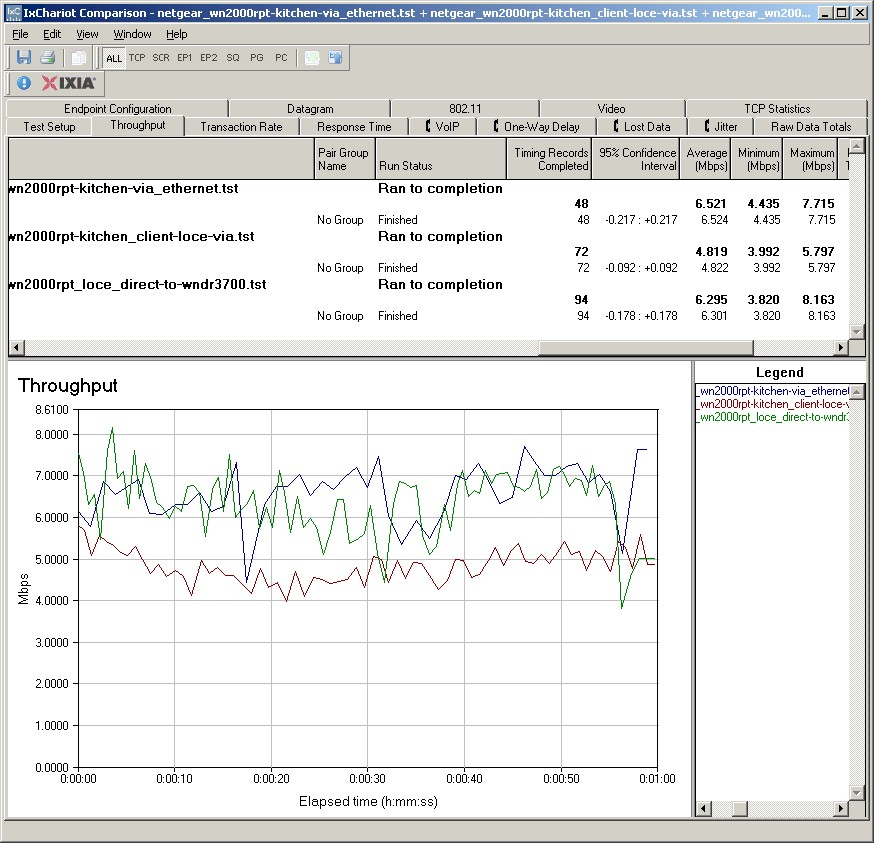874x843 pixels.
Task: Switch to the Video tab
Action: point(611,109)
